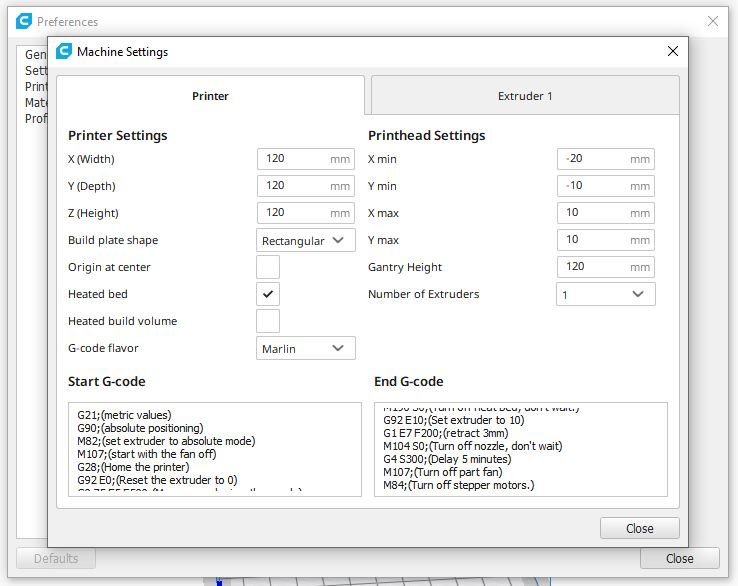Viewport: 738px width, 586px height.
Task: Toggle the Origin at center checkbox
Action: 268,267
